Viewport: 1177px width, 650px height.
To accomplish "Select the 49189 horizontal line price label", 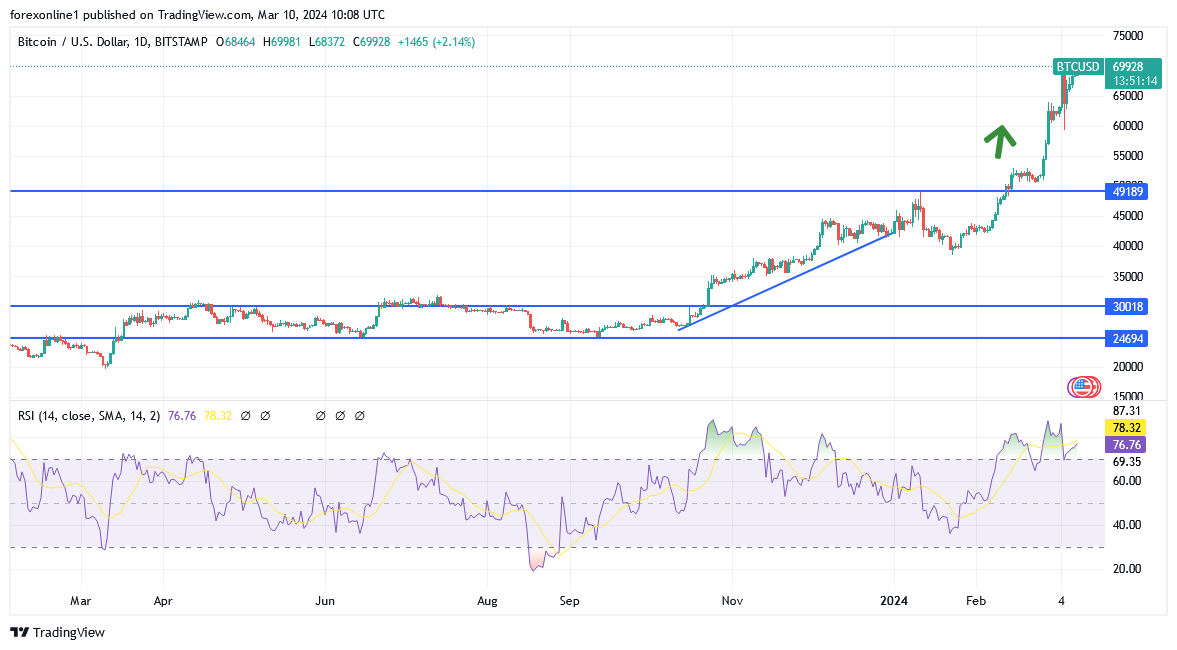I will 1127,191.
